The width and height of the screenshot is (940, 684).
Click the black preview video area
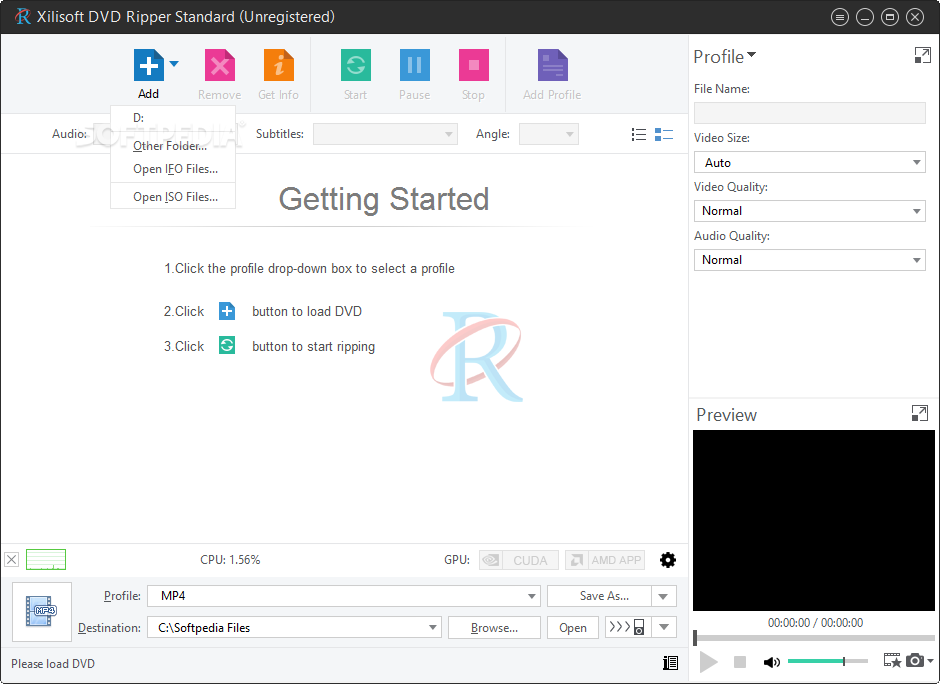click(x=814, y=520)
